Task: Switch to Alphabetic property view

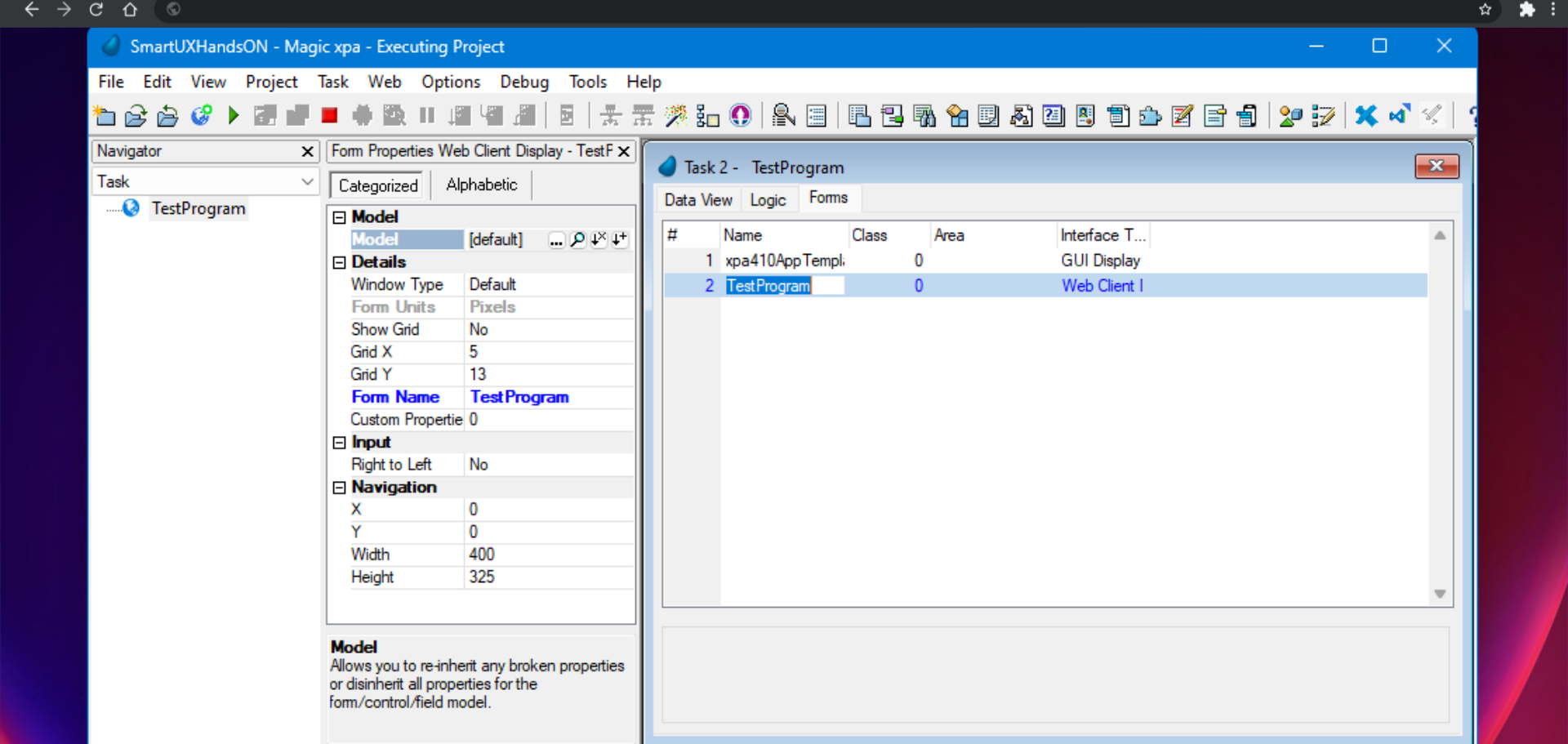Action: coord(481,185)
